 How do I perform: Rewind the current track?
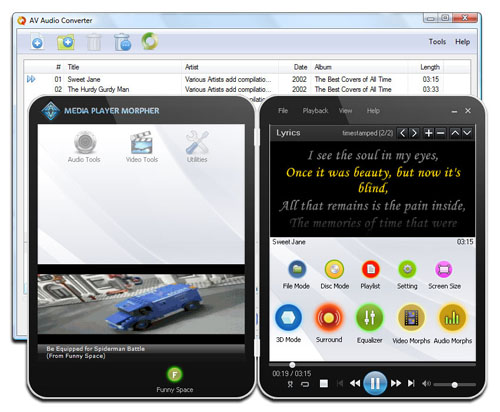pos(355,384)
